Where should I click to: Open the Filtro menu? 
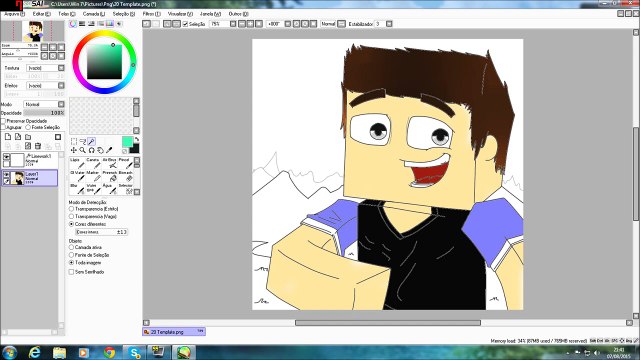pos(151,14)
